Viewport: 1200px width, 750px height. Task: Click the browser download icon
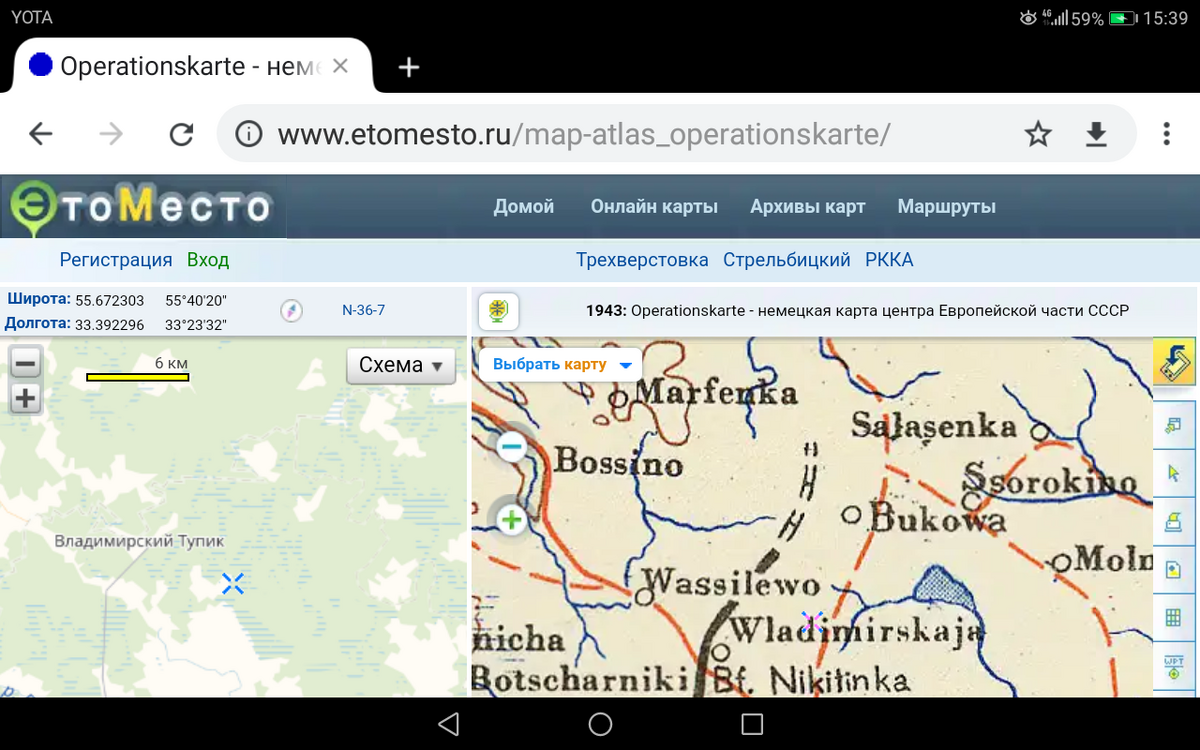coord(1097,134)
